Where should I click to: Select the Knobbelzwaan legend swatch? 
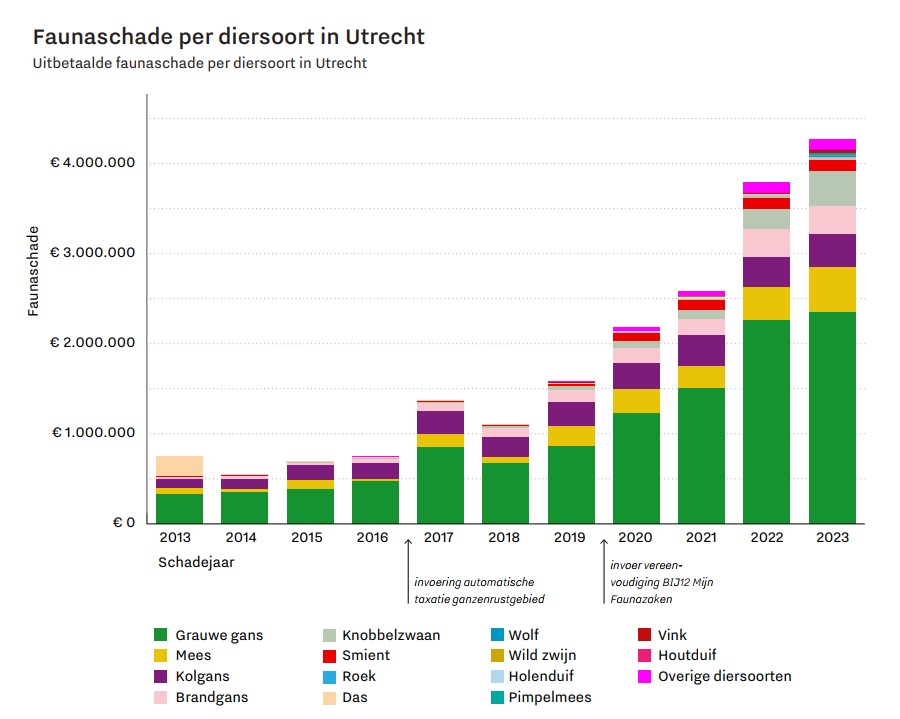tap(328, 635)
